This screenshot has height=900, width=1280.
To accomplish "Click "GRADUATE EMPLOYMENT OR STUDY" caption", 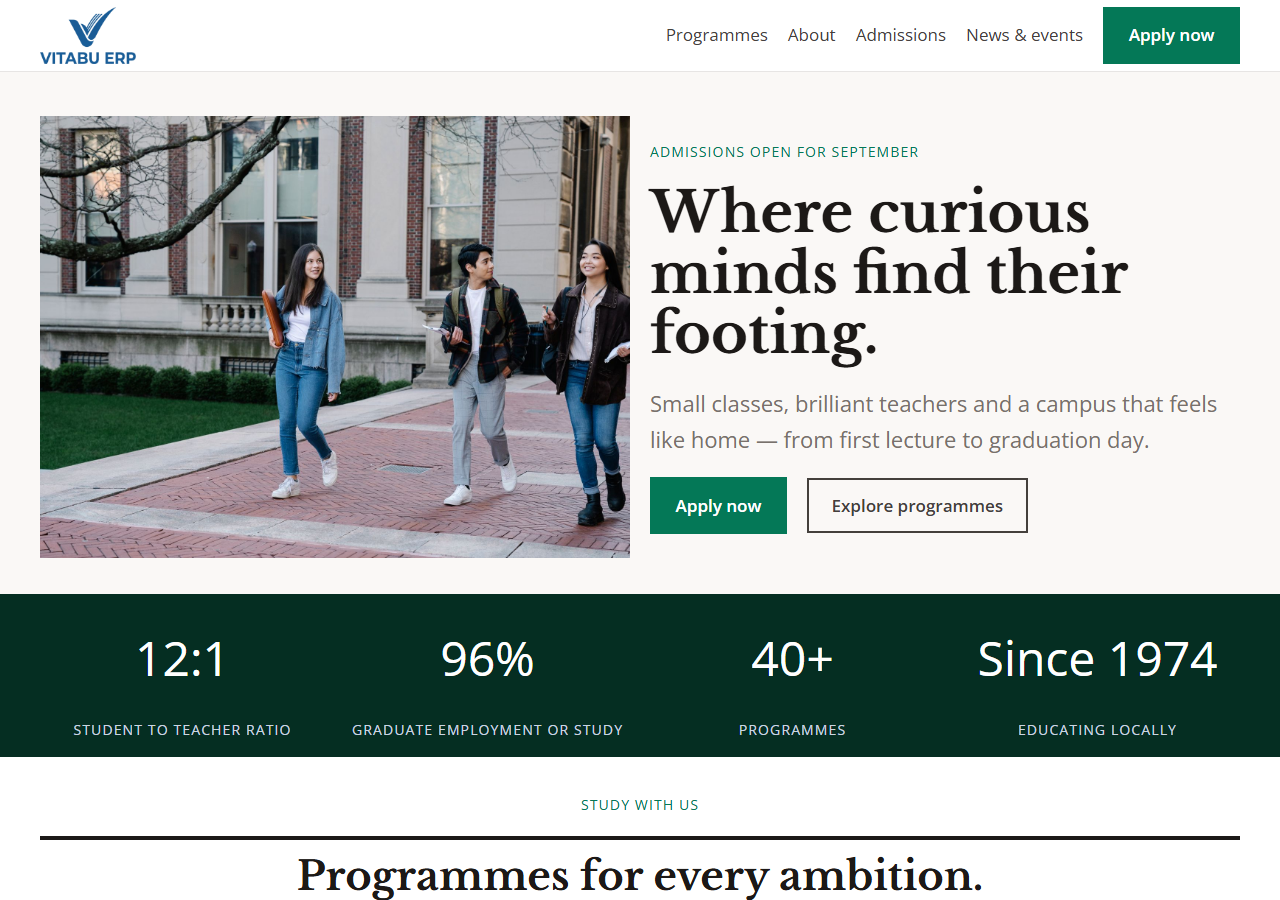I will click(487, 730).
